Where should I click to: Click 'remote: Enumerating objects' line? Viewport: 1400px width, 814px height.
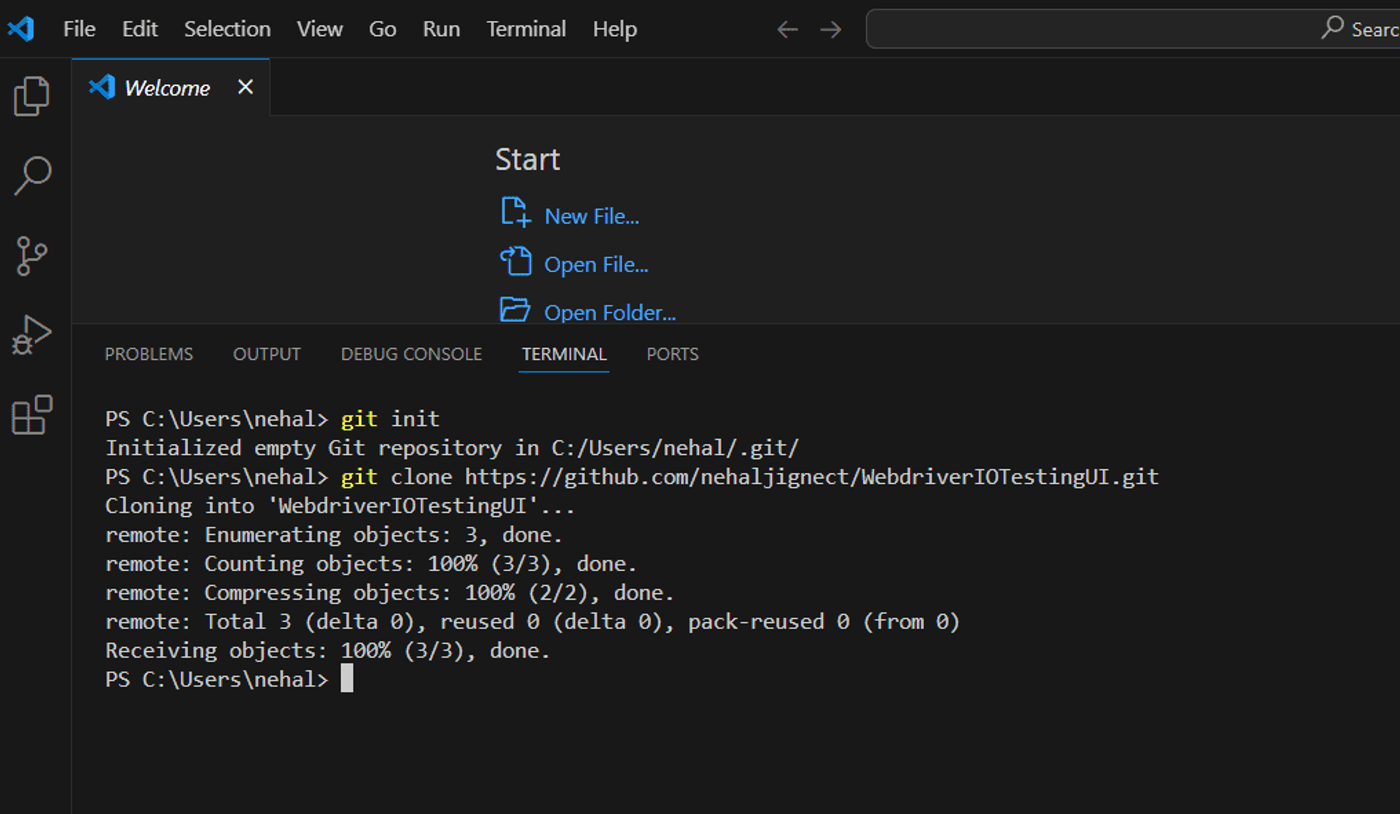point(334,535)
